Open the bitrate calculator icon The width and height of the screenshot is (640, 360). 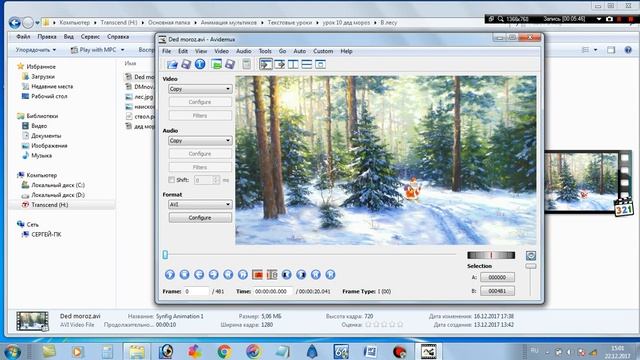click(247, 64)
